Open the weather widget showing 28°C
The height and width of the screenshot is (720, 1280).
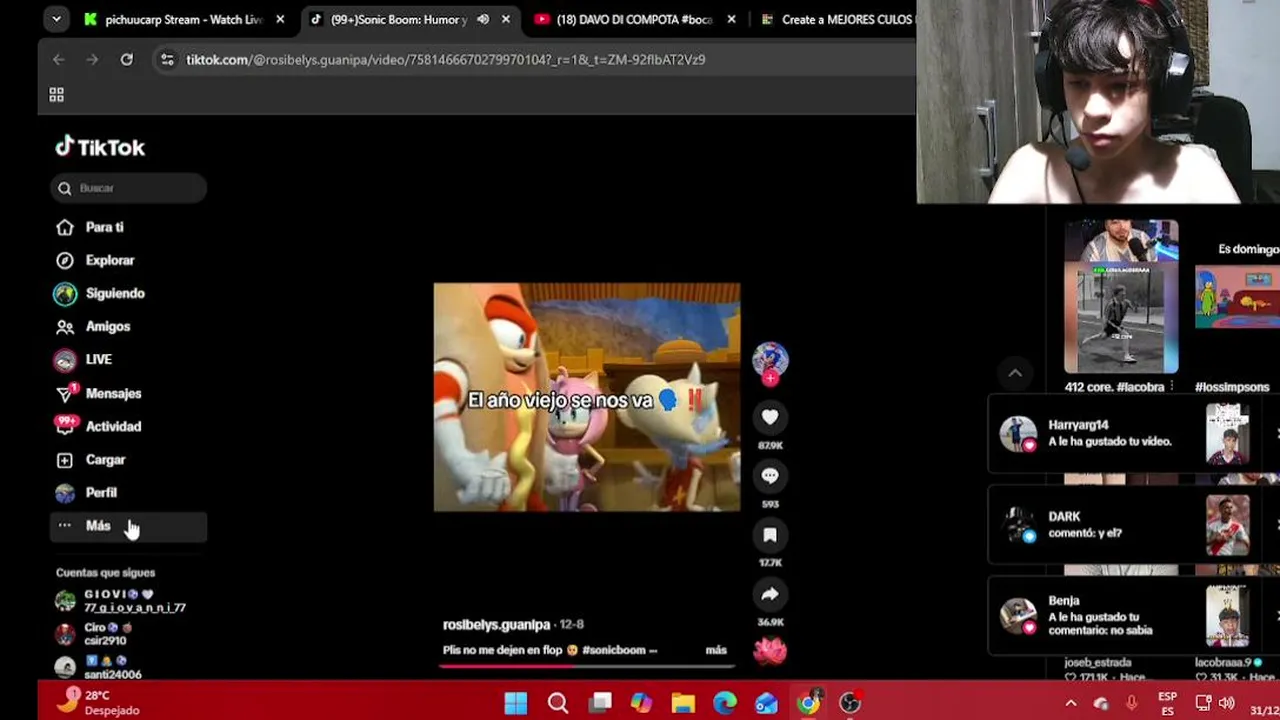pyautogui.click(x=100, y=702)
